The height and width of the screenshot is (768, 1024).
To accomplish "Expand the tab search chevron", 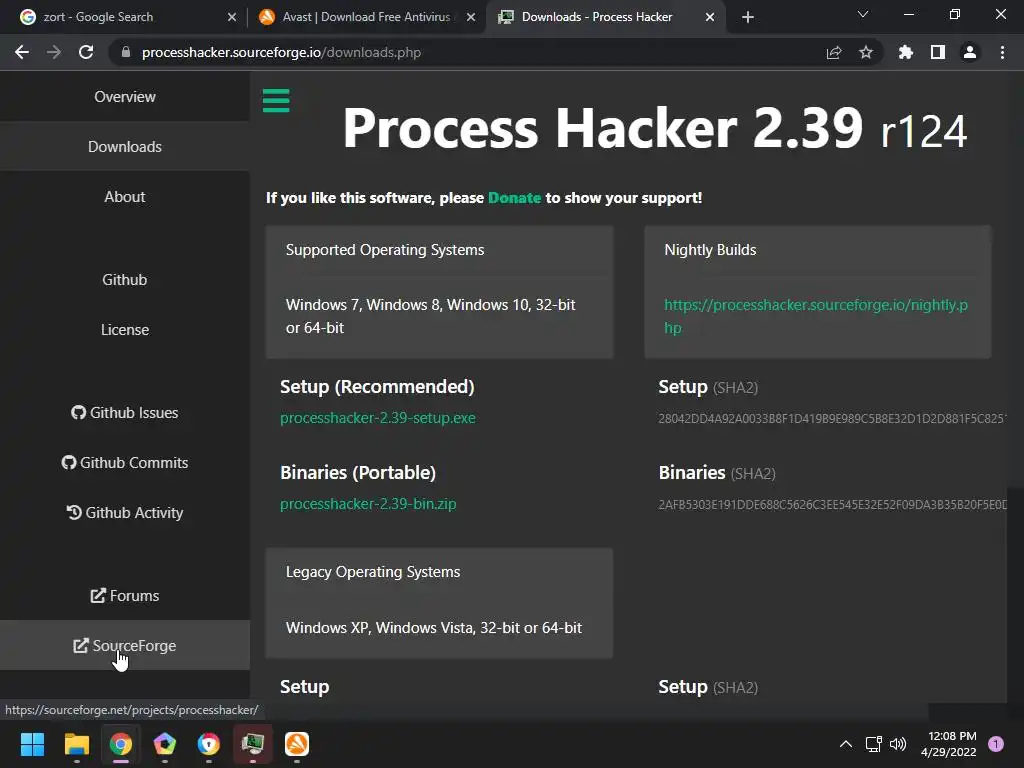I will click(x=863, y=14).
